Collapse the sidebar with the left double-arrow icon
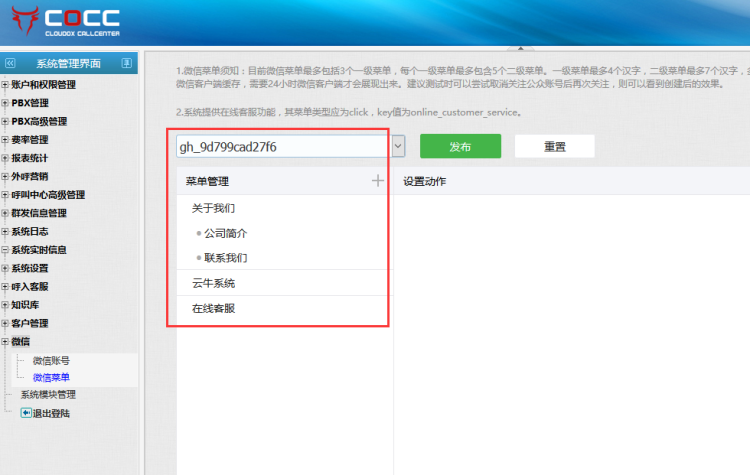The width and height of the screenshot is (750, 475). (x=10, y=63)
